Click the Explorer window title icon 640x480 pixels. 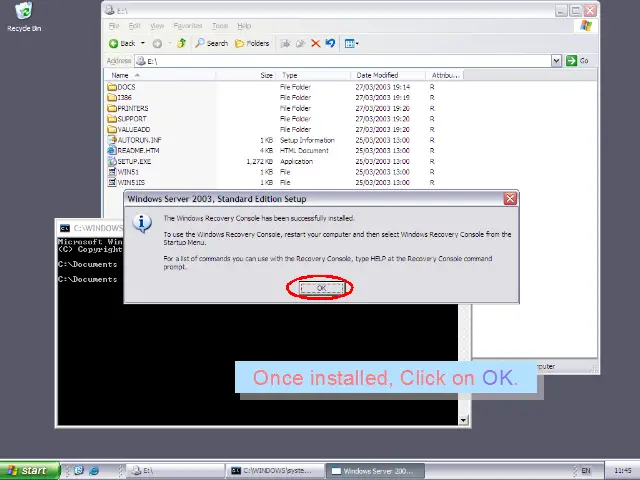109,10
